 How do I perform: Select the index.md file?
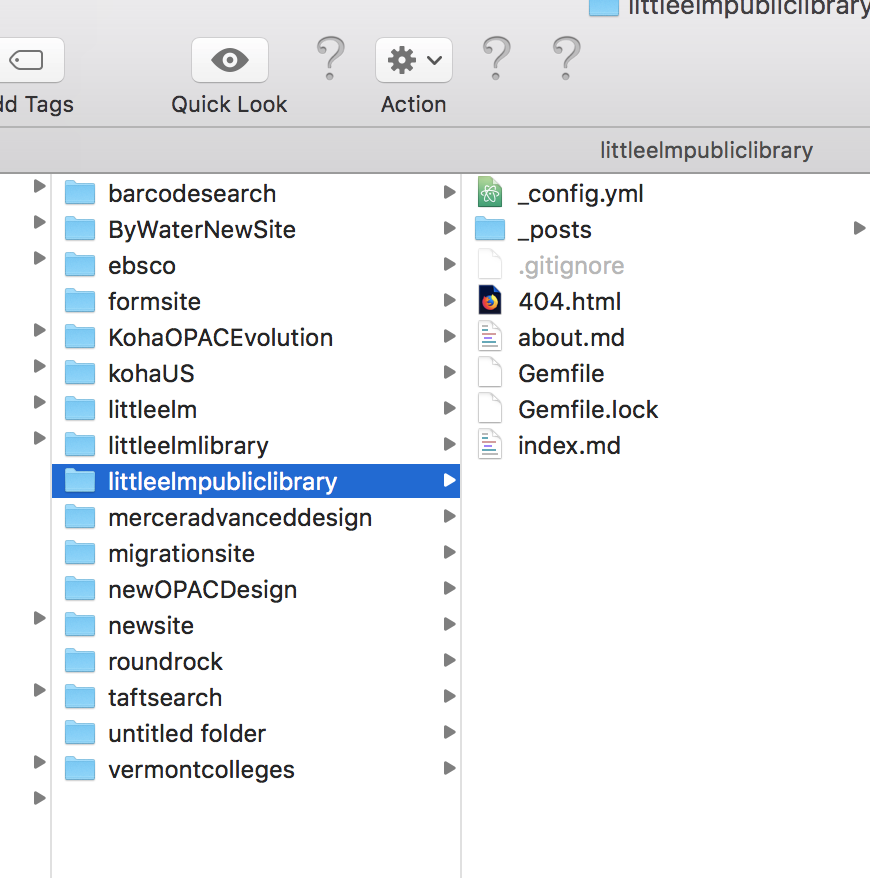(x=567, y=444)
